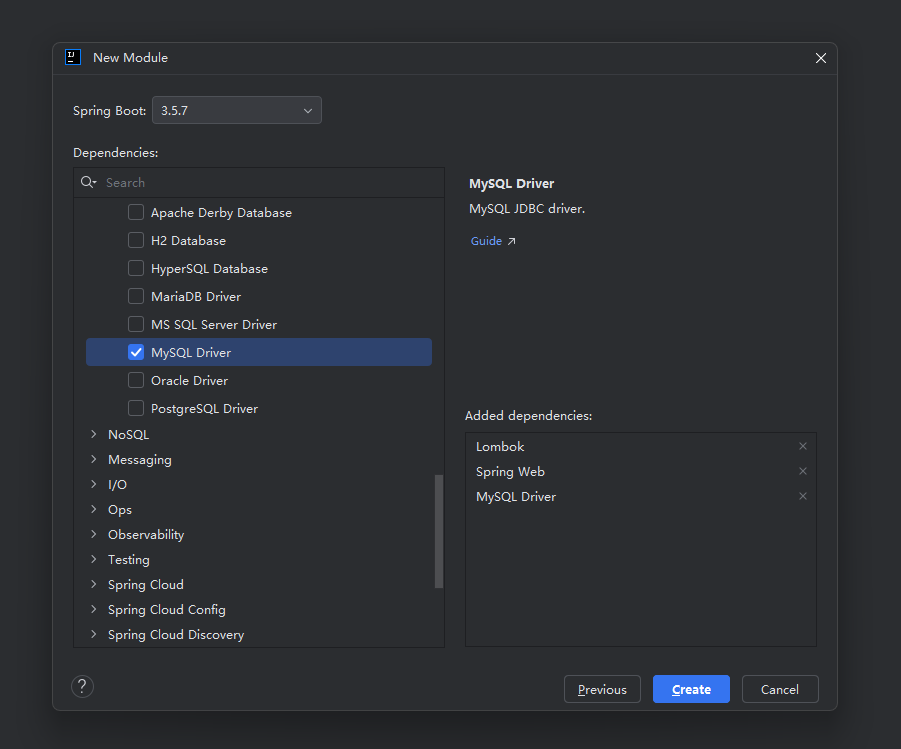Open the Spring Boot version dropdown
Image resolution: width=901 pixels, height=749 pixels.
point(237,110)
